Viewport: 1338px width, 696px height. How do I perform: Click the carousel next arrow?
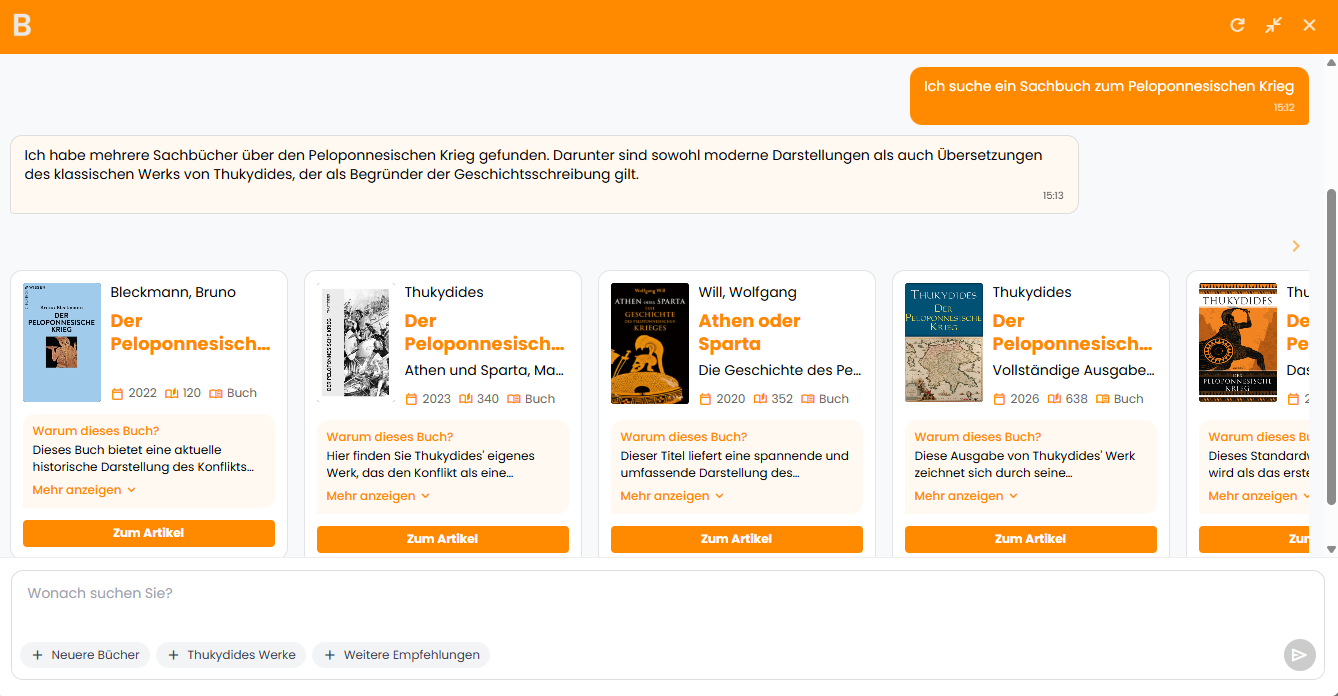tap(1296, 246)
